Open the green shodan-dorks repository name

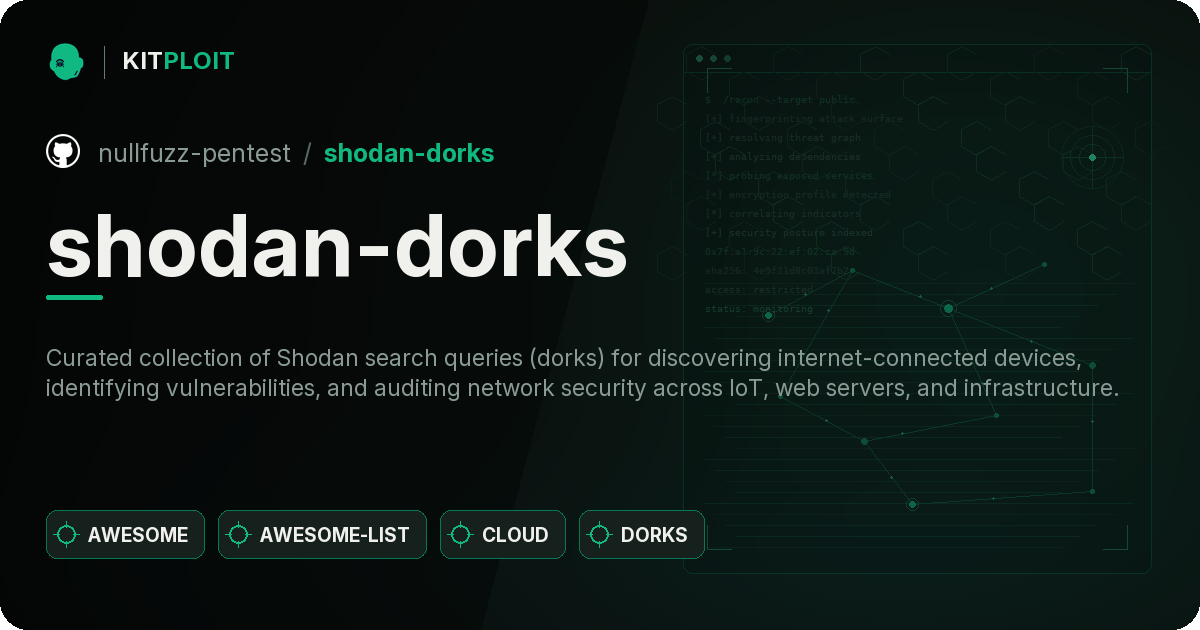coord(409,153)
